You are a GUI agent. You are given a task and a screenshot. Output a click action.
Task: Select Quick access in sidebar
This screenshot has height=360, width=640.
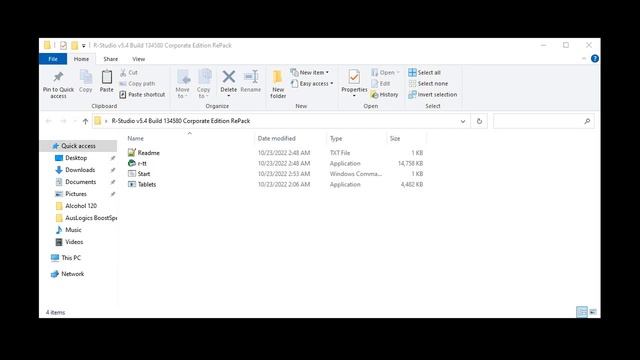pyautogui.click(x=78, y=146)
